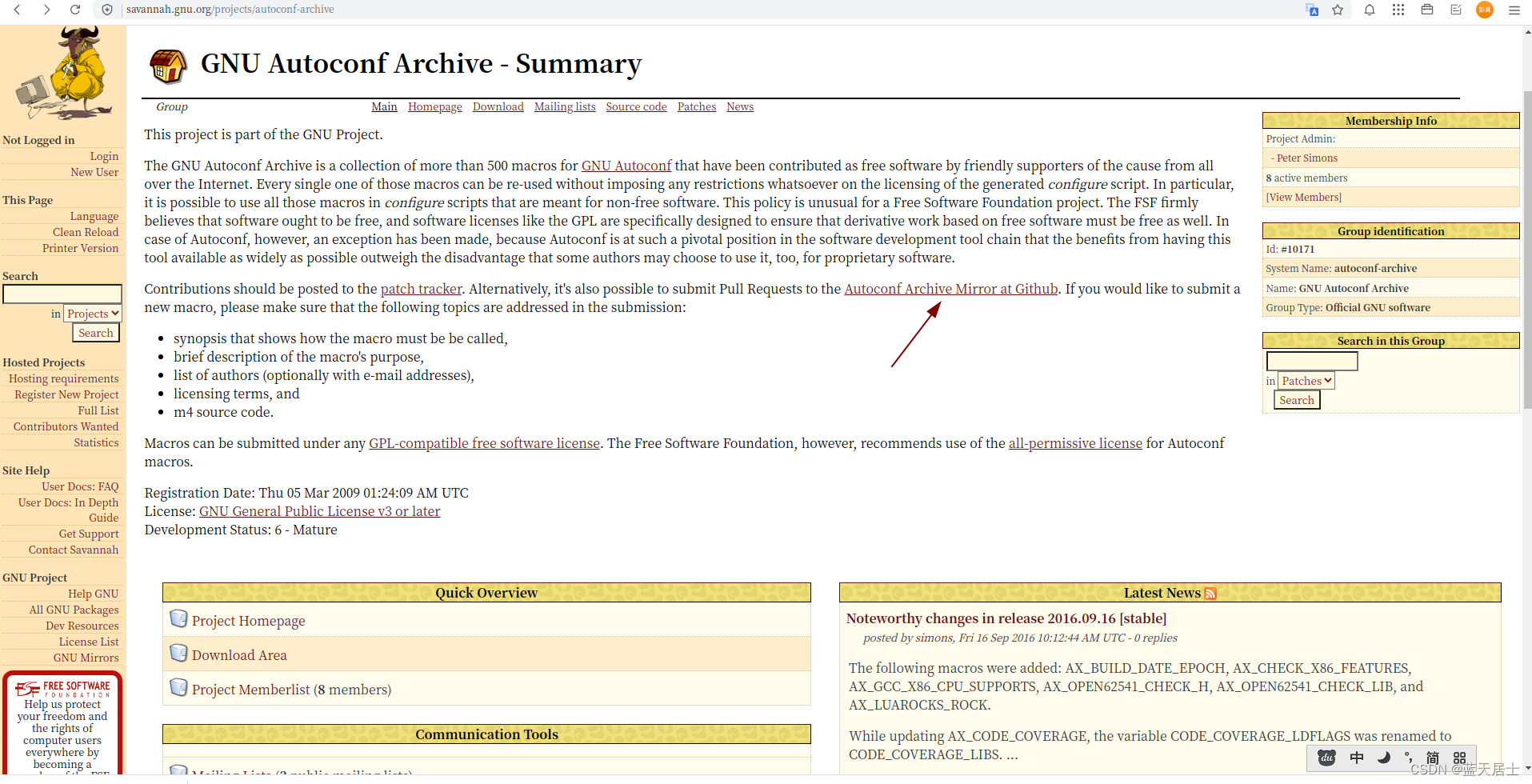Click the Login link
This screenshot has height=784, width=1532.
(x=104, y=156)
